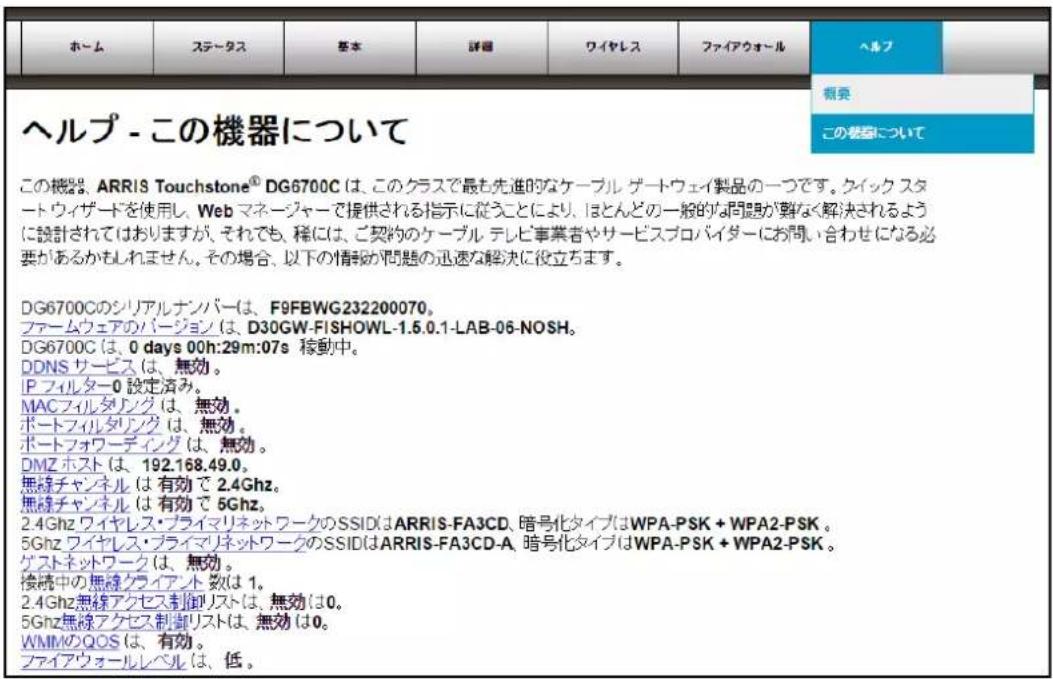Click SSID text ARRIS-FA3CD-A
Viewport: 1053px width, 679px height.
pos(447,543)
